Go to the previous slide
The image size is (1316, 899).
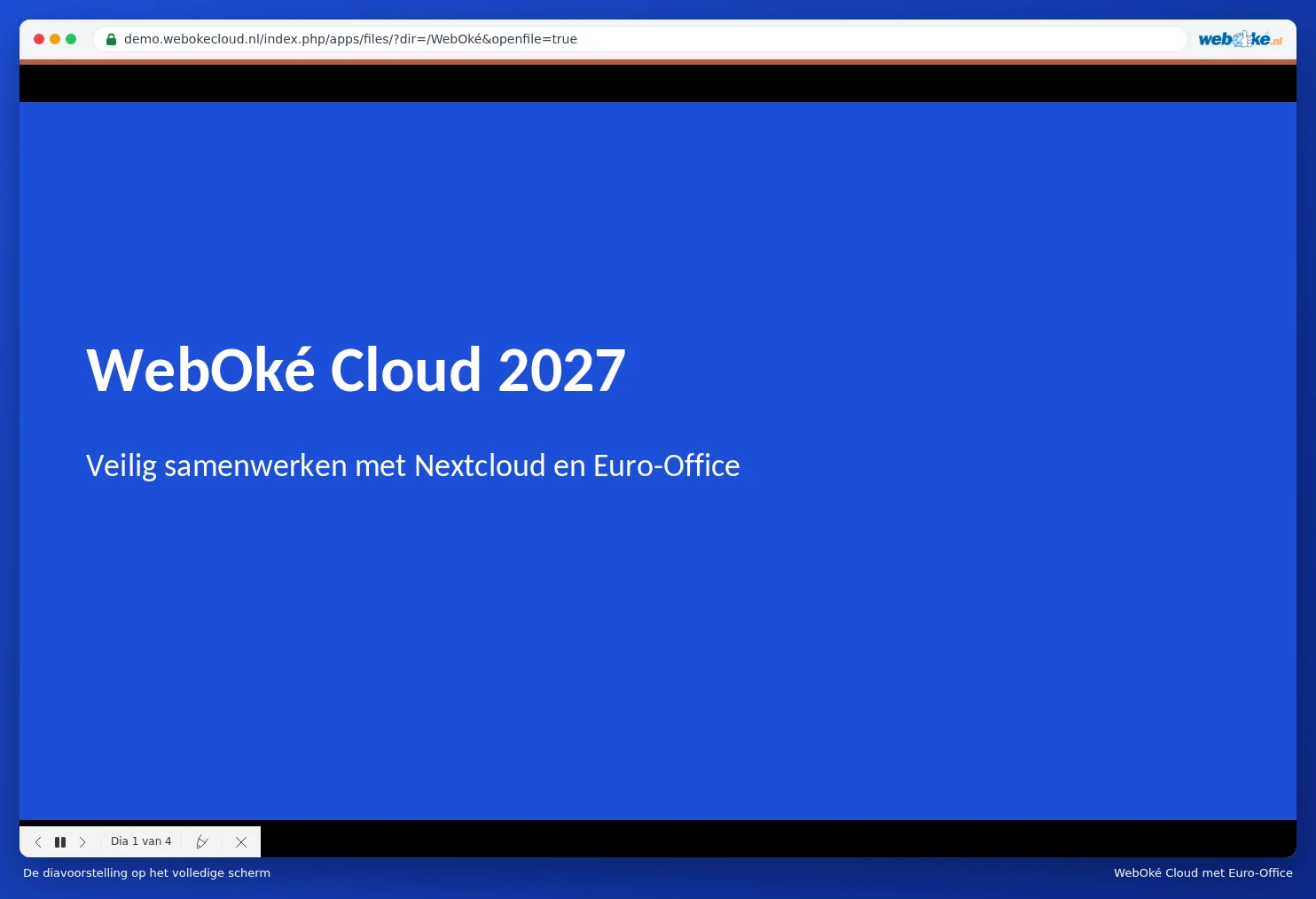(x=38, y=842)
